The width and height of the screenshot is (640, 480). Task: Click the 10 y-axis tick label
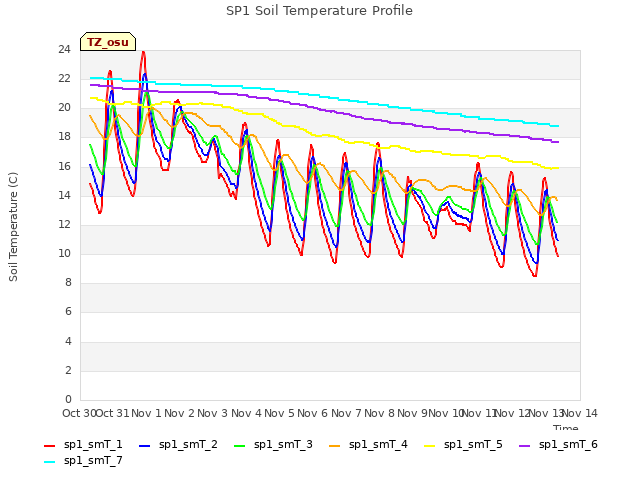click(64, 254)
